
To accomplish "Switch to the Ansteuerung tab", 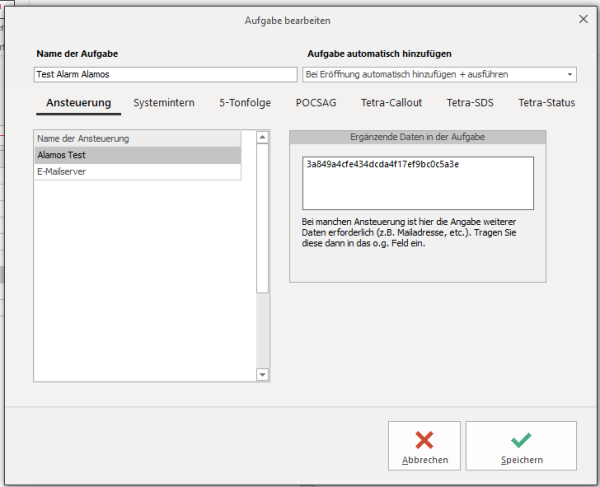I will pyautogui.click(x=78, y=102).
